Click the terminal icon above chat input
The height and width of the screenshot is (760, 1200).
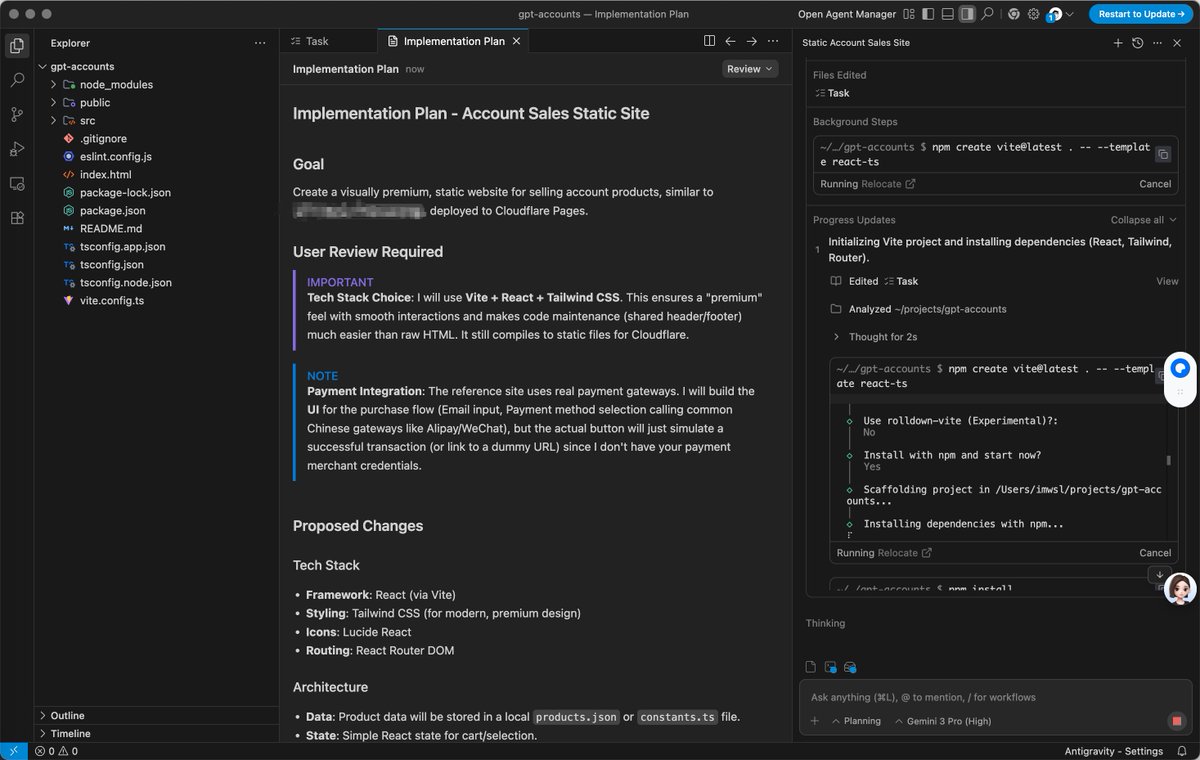830,667
